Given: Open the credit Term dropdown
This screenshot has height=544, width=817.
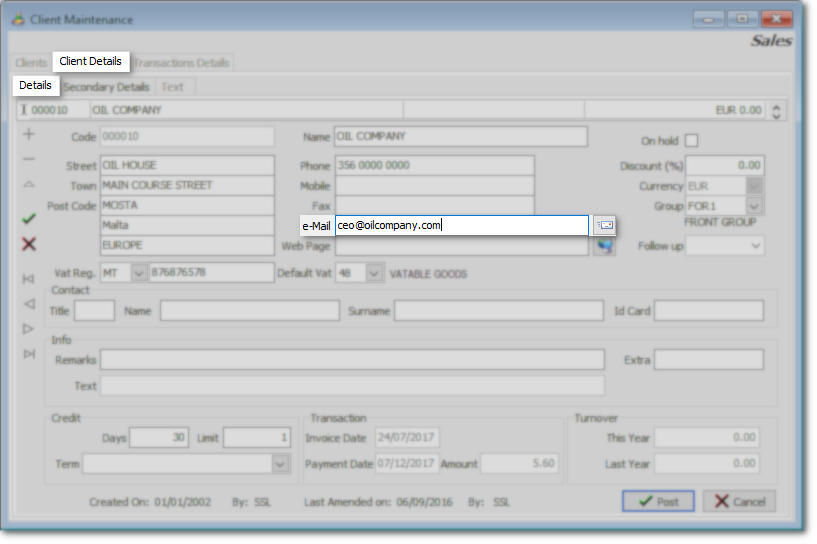Looking at the screenshot, I should pos(280,464).
